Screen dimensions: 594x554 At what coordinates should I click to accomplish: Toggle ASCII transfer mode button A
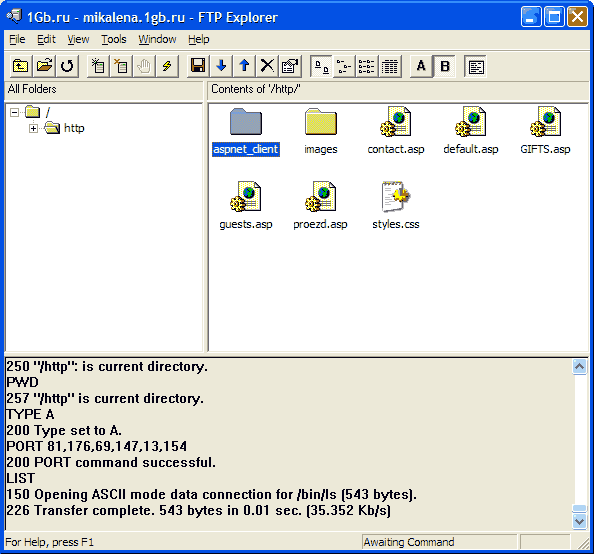tap(421, 66)
